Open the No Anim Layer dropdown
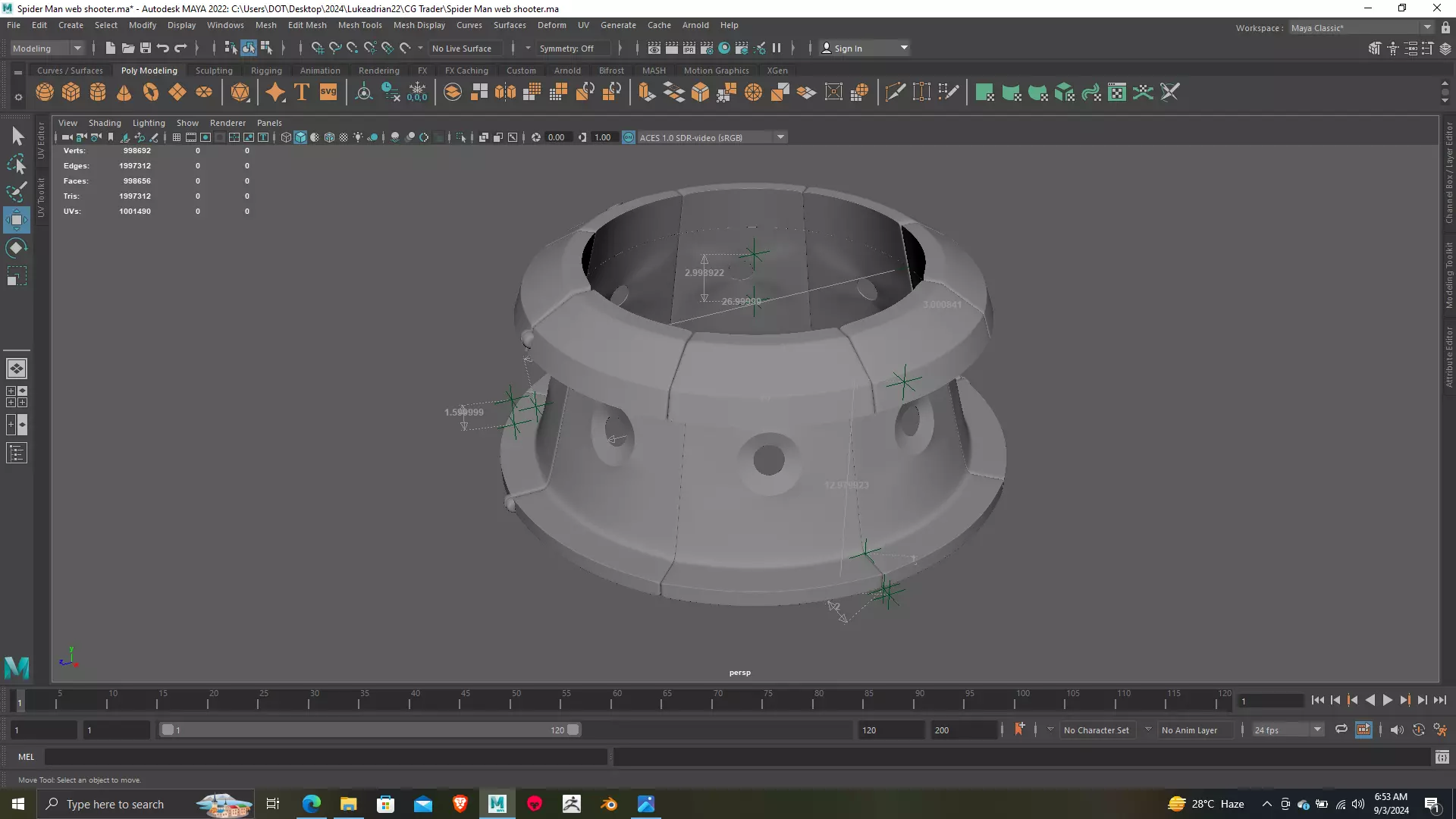The height and width of the screenshot is (819, 1456). pos(1194,730)
